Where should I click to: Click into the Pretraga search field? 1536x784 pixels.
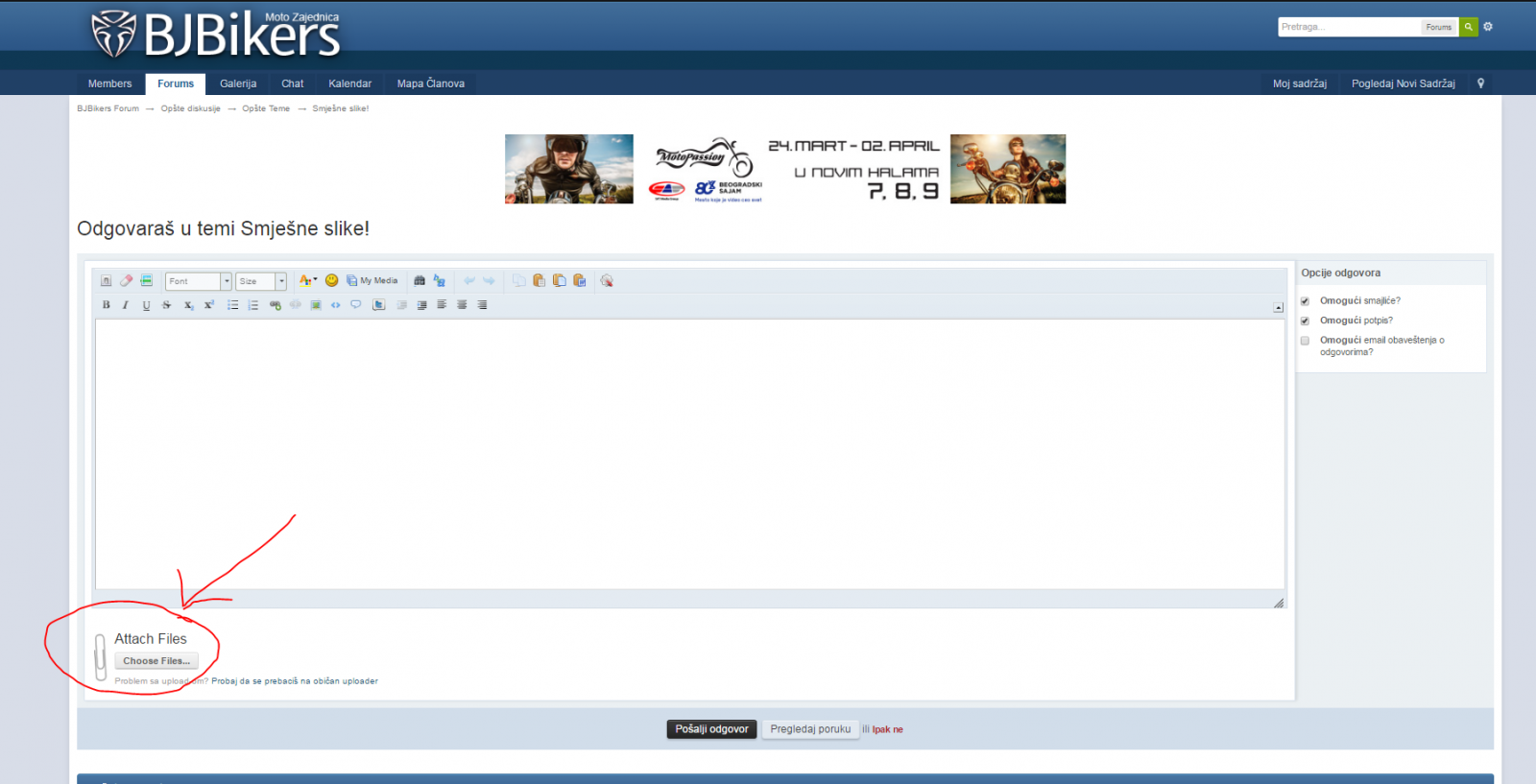(x=1349, y=27)
